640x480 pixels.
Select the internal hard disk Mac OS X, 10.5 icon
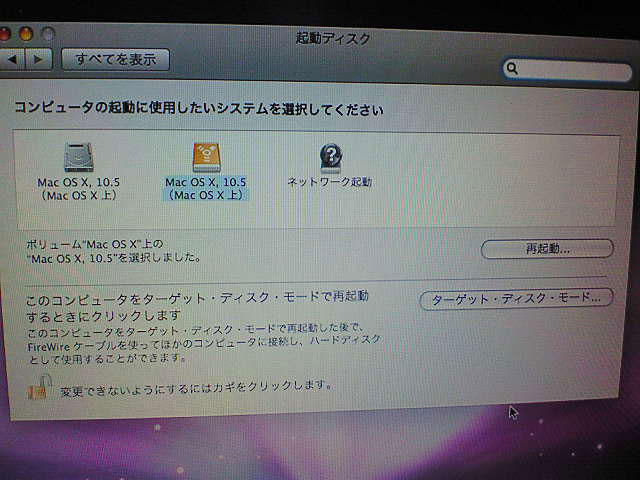79,157
